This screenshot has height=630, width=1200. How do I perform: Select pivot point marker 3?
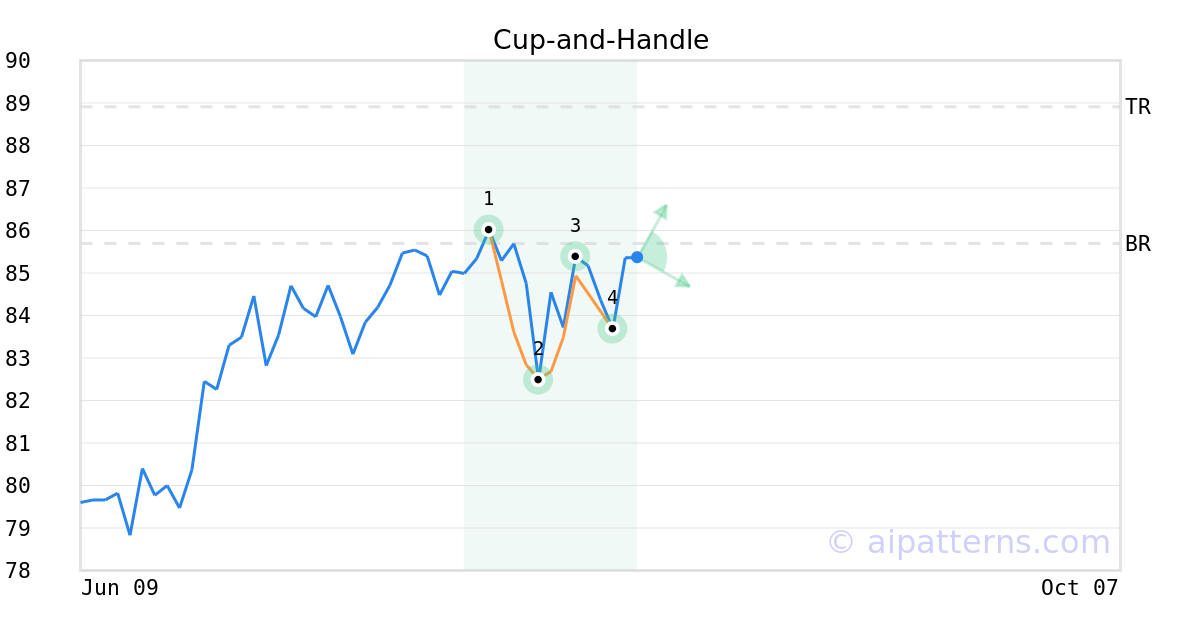[x=575, y=256]
